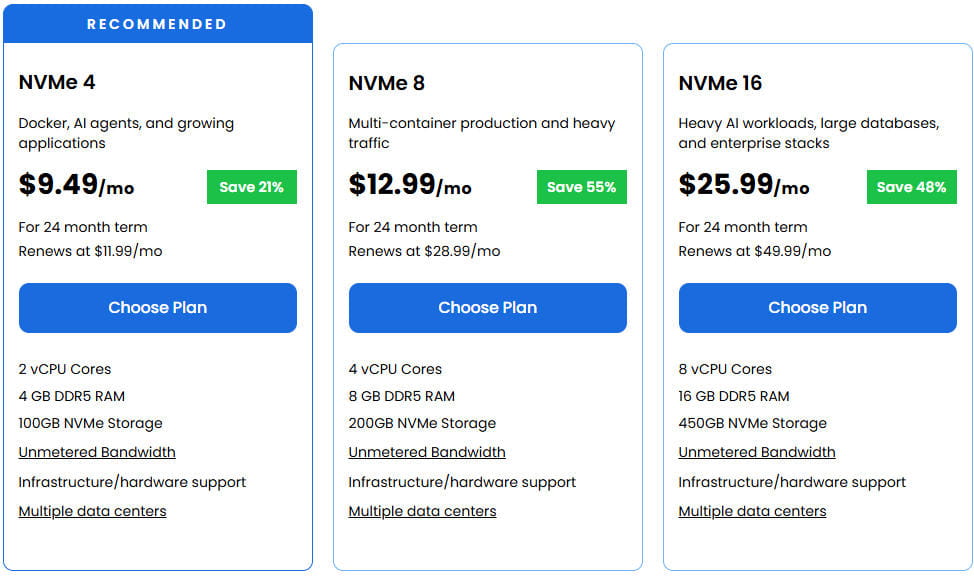Click '8 vCPU Cores' feature
This screenshot has height=576, width=974.
coord(725,369)
